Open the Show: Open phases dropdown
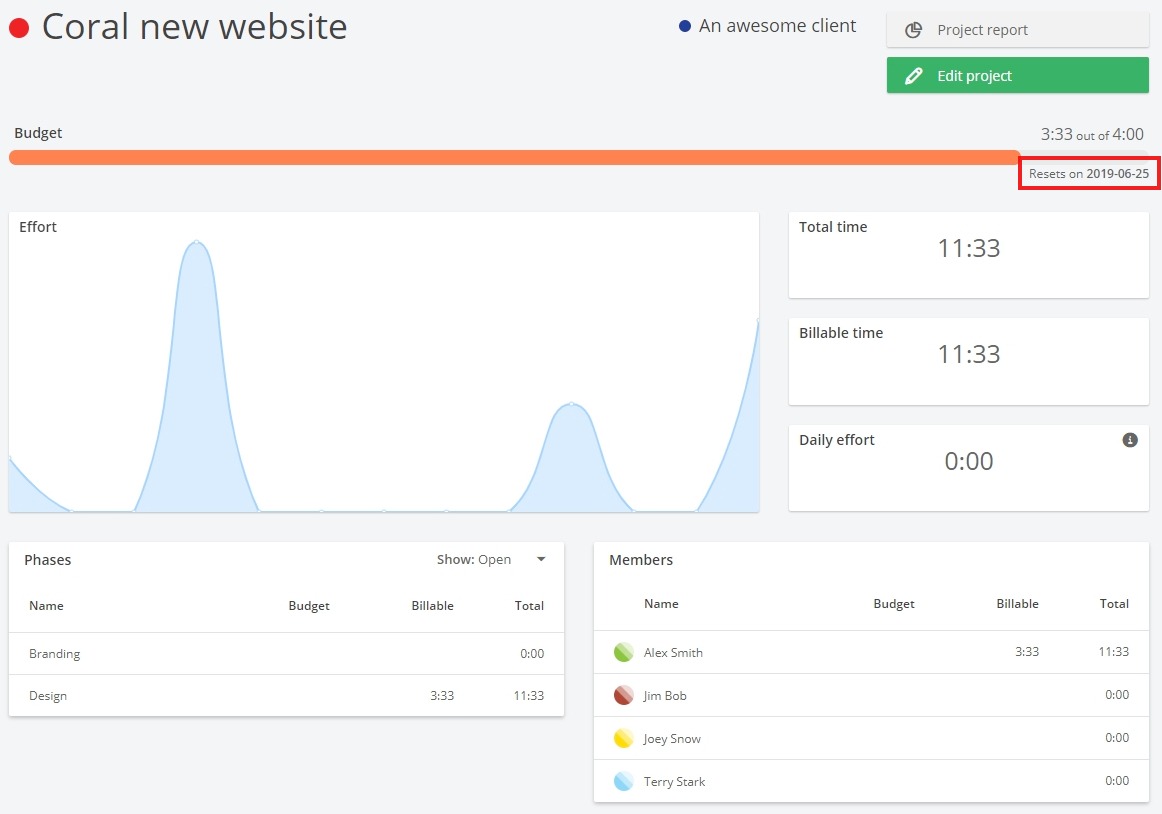The width and height of the screenshot is (1162, 814). point(491,560)
